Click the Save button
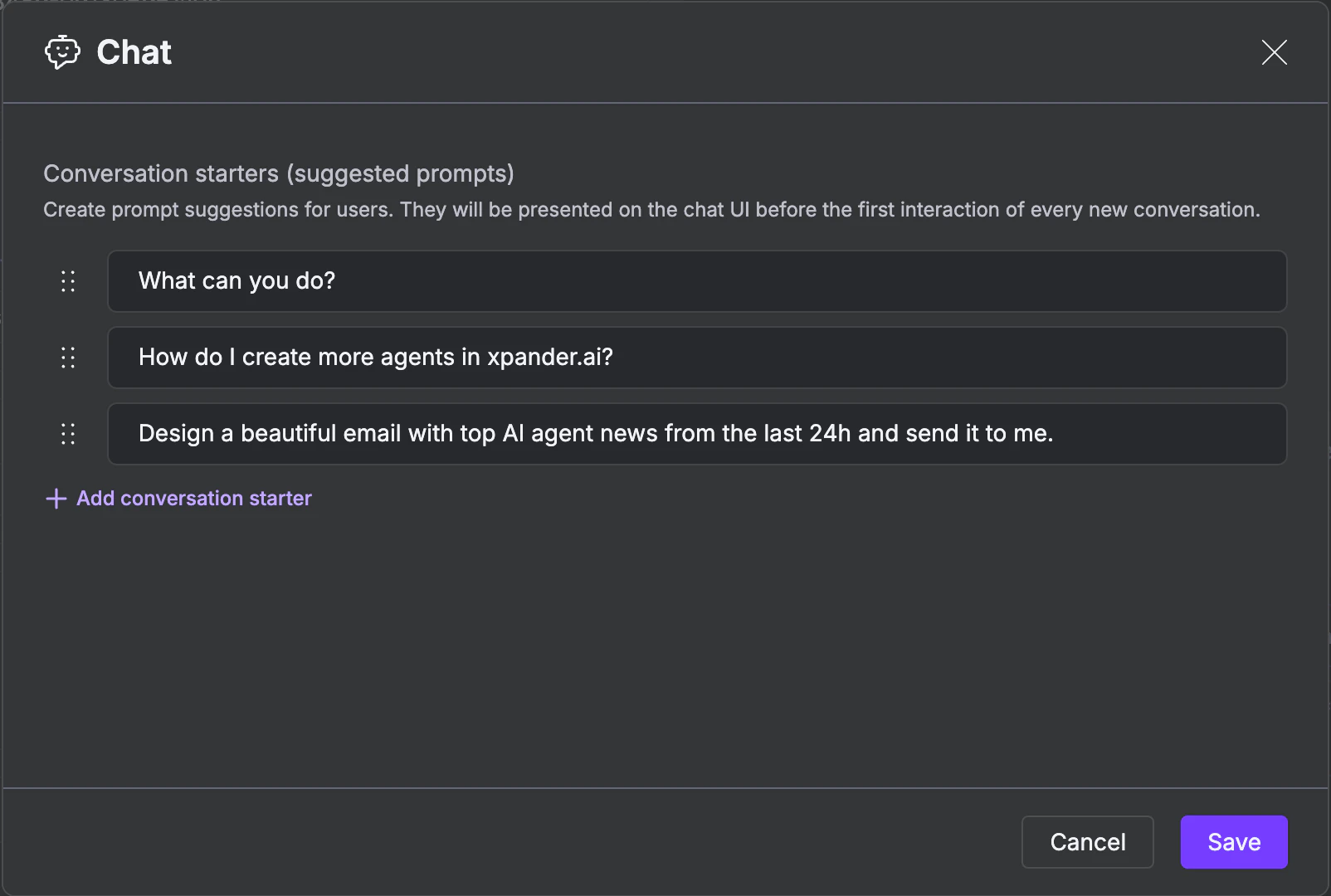Image resolution: width=1331 pixels, height=896 pixels. click(x=1233, y=841)
